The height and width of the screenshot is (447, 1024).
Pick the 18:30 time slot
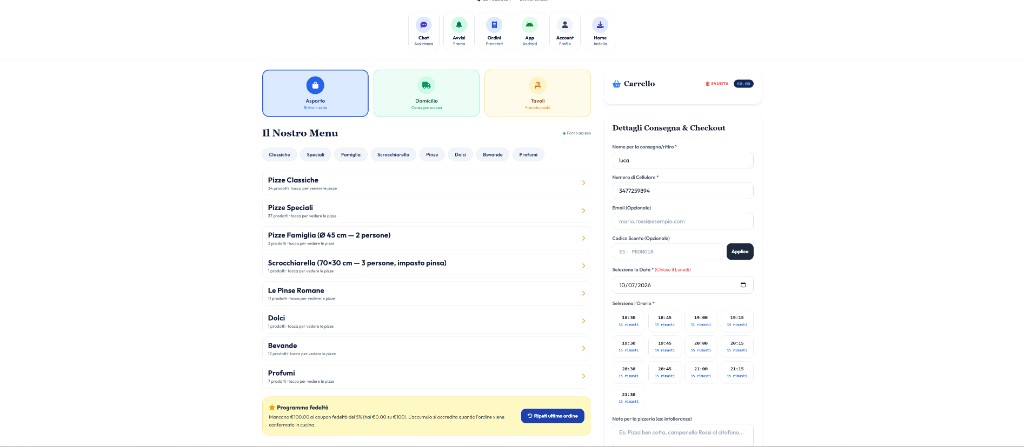pos(629,320)
